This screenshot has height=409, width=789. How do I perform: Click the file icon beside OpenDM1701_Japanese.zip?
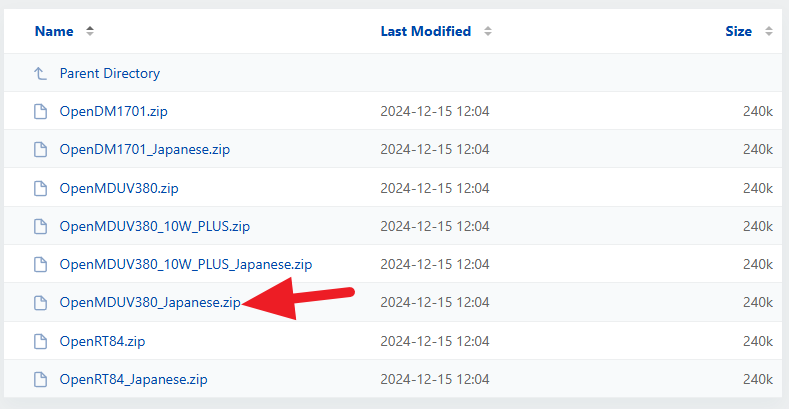[40, 149]
